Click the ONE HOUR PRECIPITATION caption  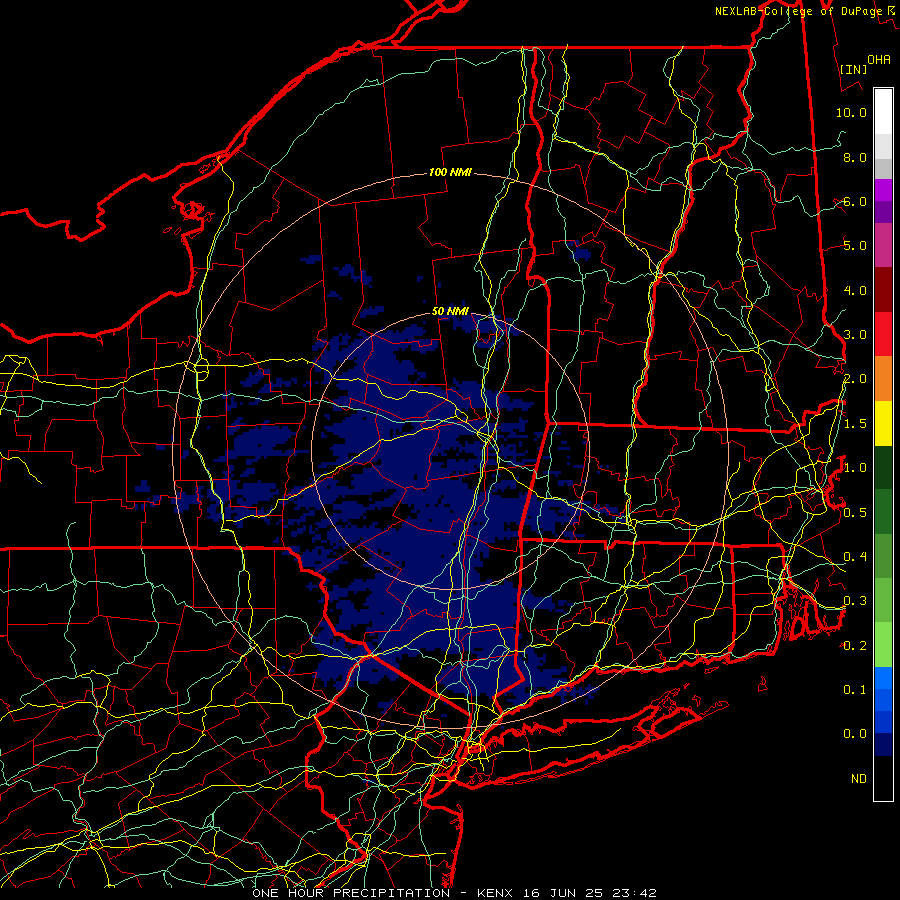[351, 893]
